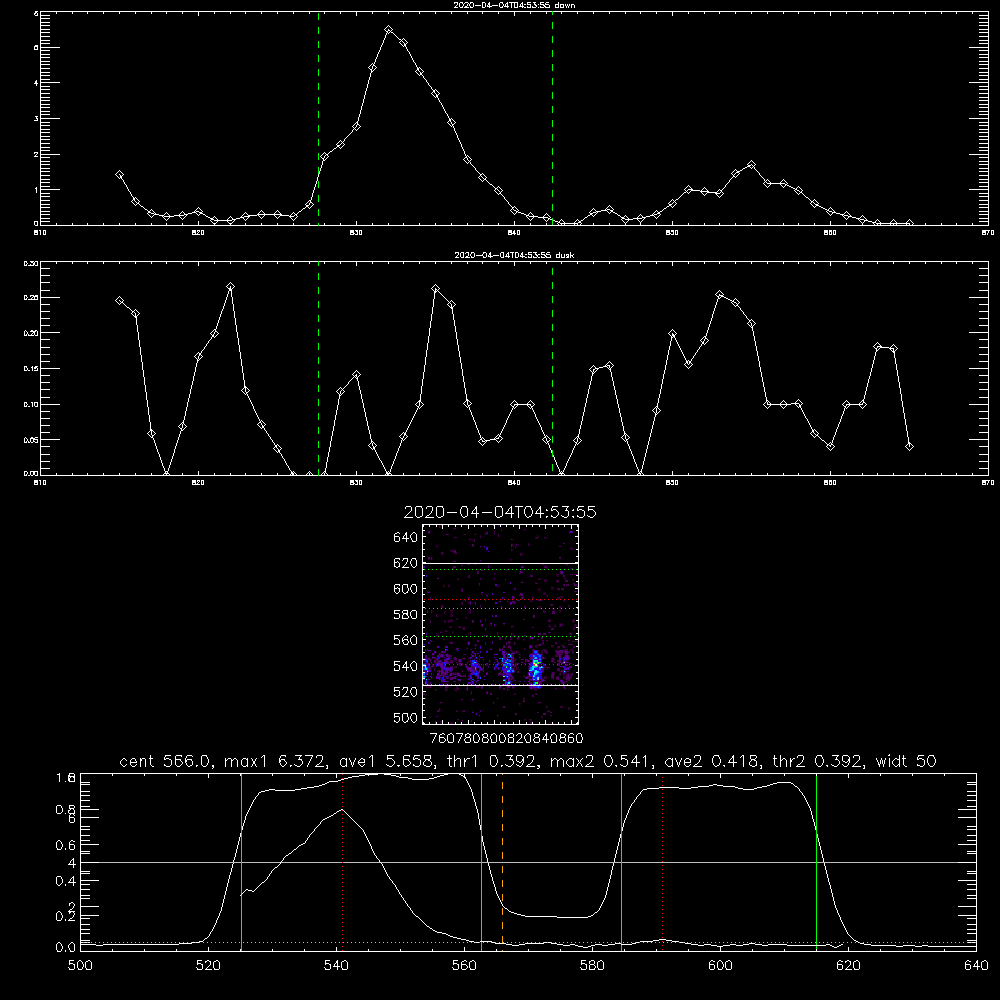Screen dimensions: 1000x1000
Task: Click the y-axis label 520 beside the spectral image
Action: 406,691
